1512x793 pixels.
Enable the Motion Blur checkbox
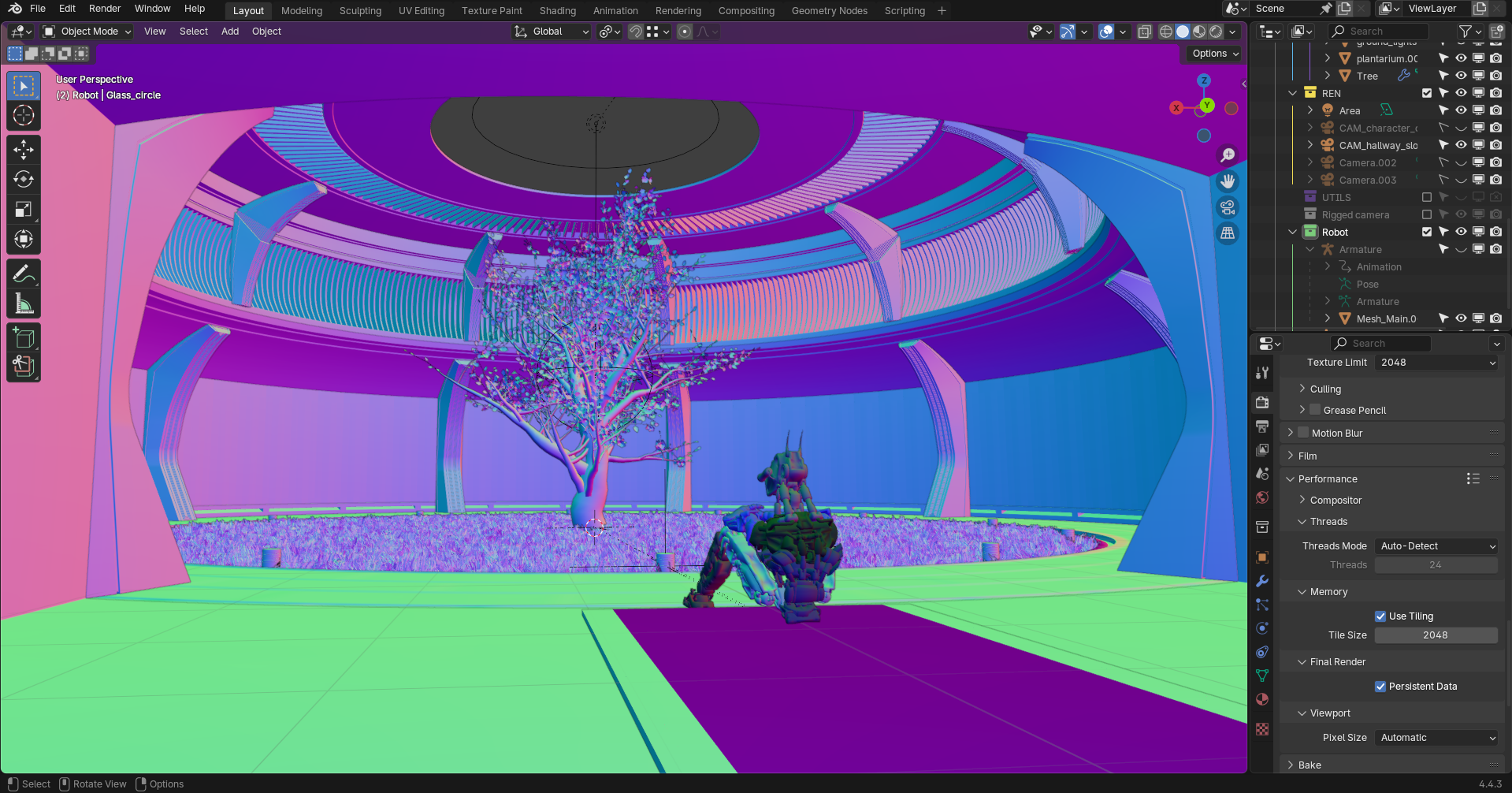(x=1303, y=433)
